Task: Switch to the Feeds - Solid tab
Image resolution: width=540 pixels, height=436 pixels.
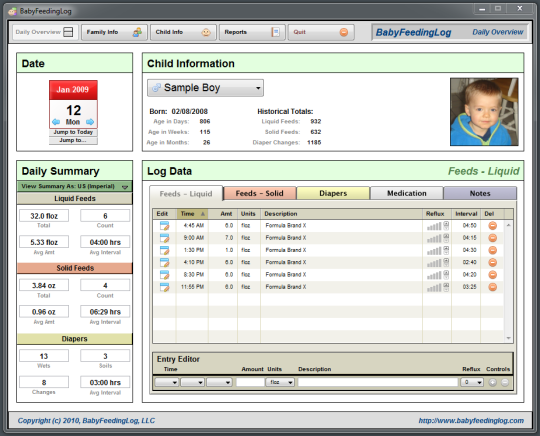Action: point(260,193)
